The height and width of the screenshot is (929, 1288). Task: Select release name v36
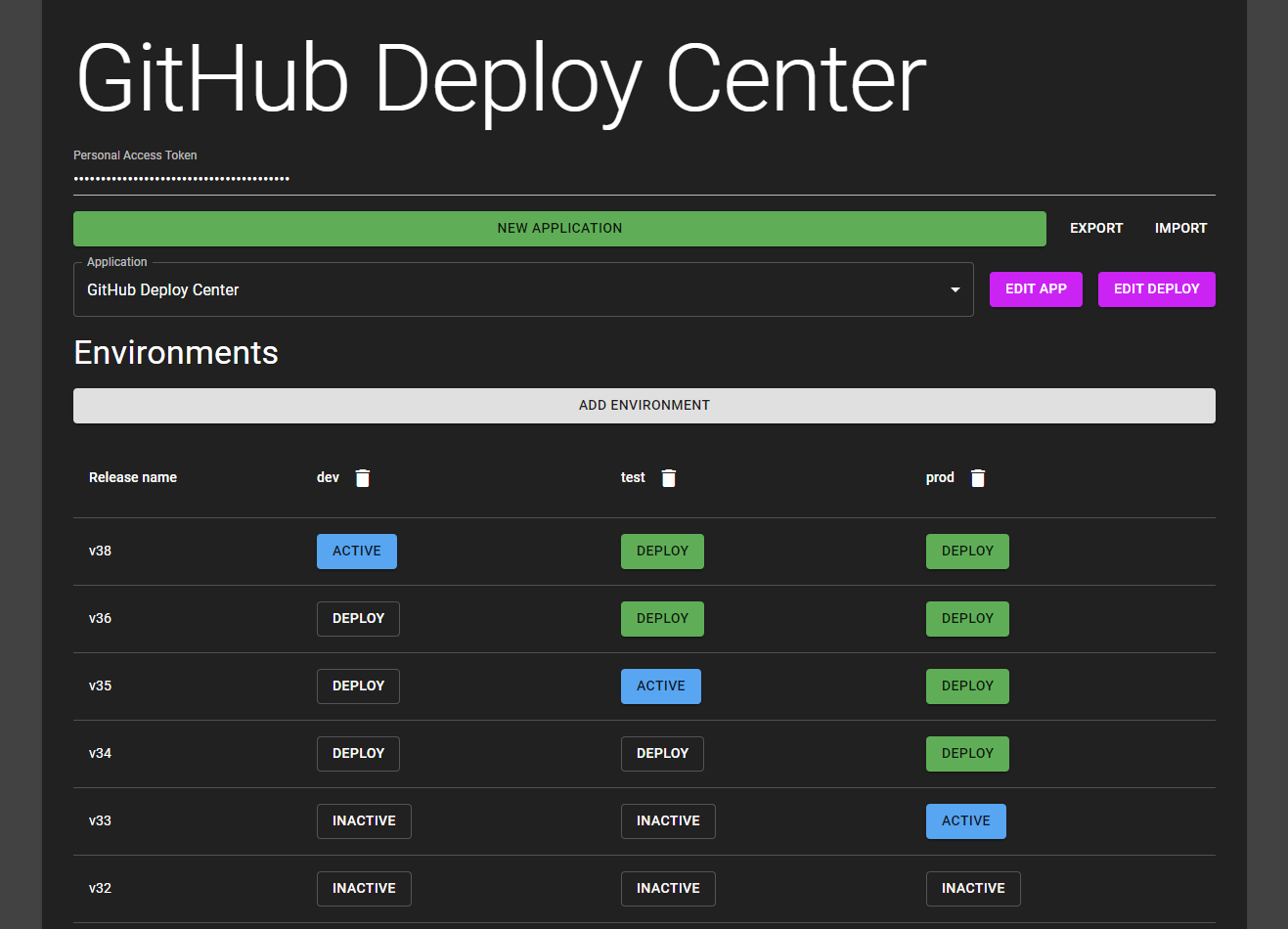pyautogui.click(x=100, y=619)
